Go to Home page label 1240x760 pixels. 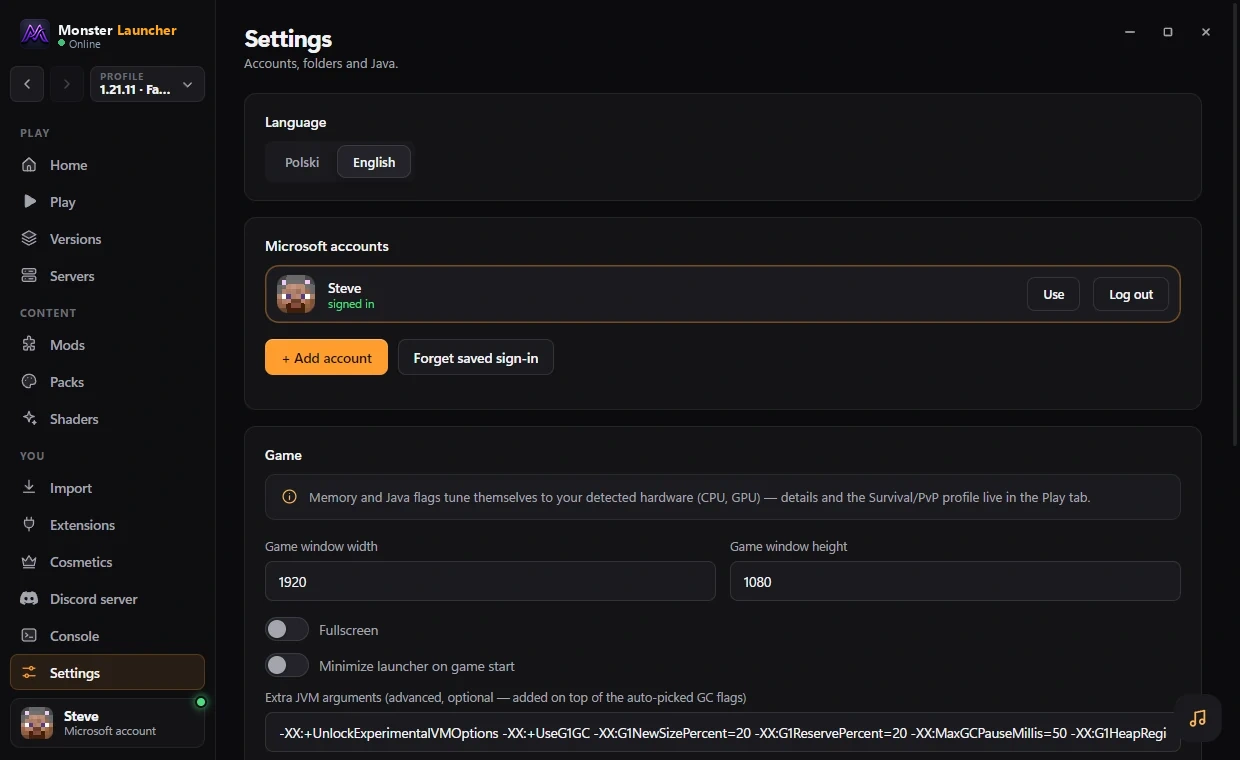(x=69, y=165)
